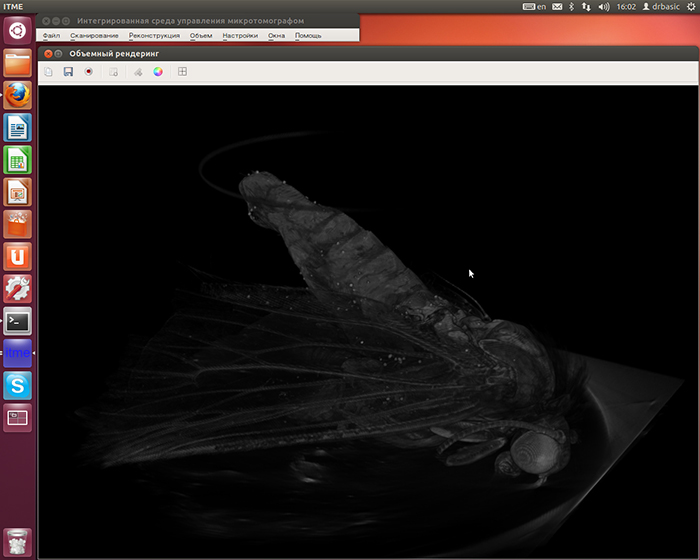Open the Файл menu
Screen dimensions: 700x560
[x=51, y=36]
